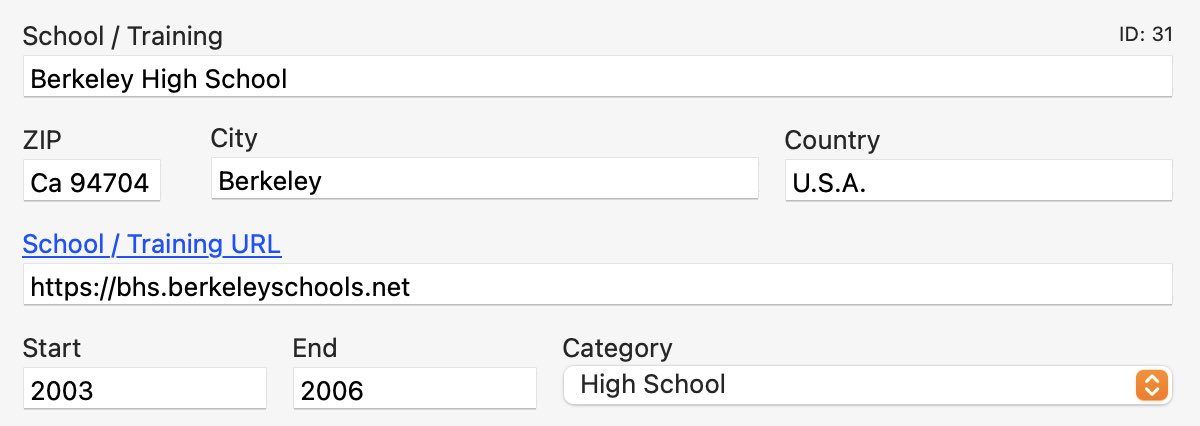
Task: Click the ZIP field containing Ca 94704
Action: [x=91, y=183]
